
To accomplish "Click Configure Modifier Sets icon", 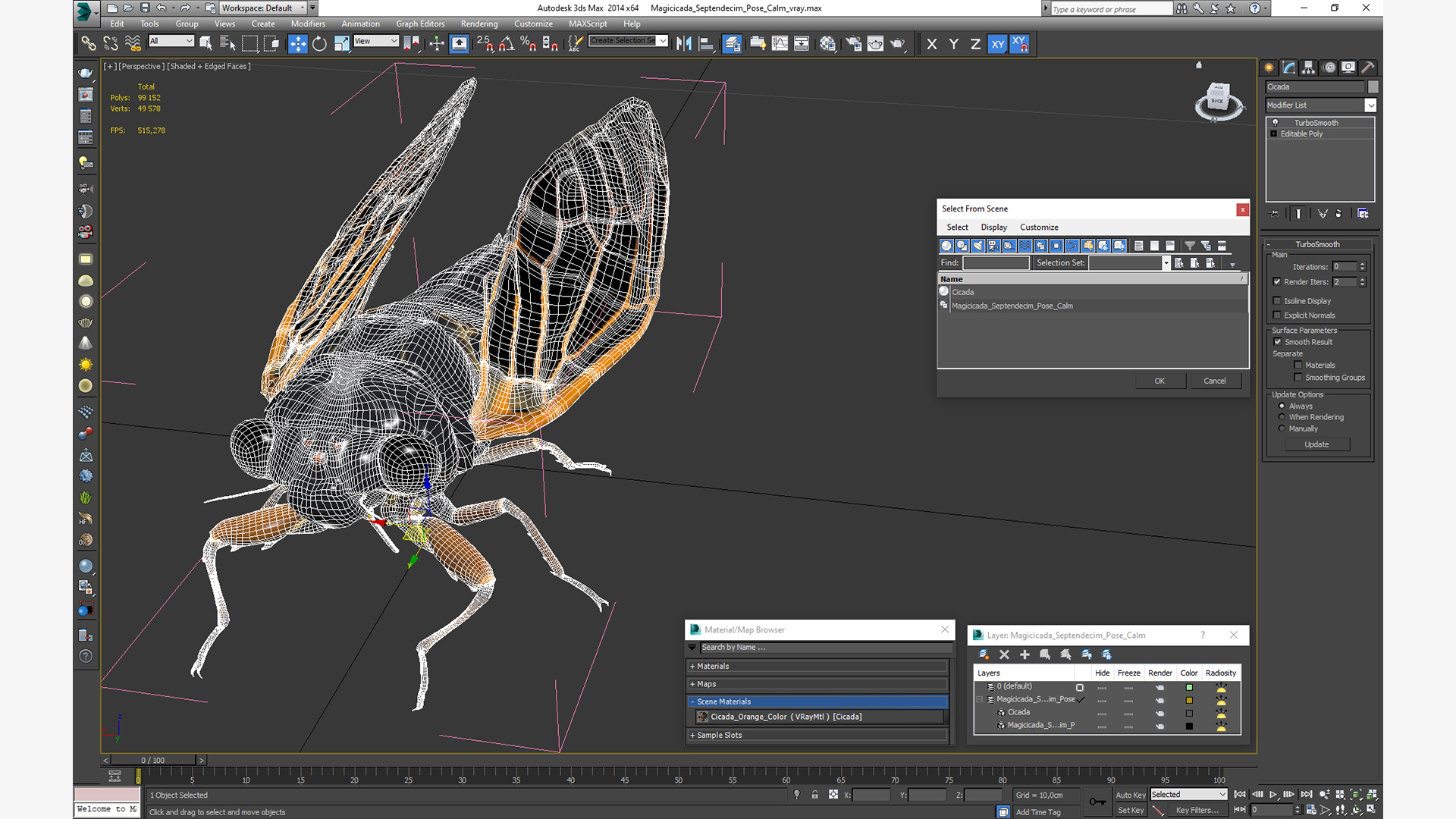I will point(1363,214).
